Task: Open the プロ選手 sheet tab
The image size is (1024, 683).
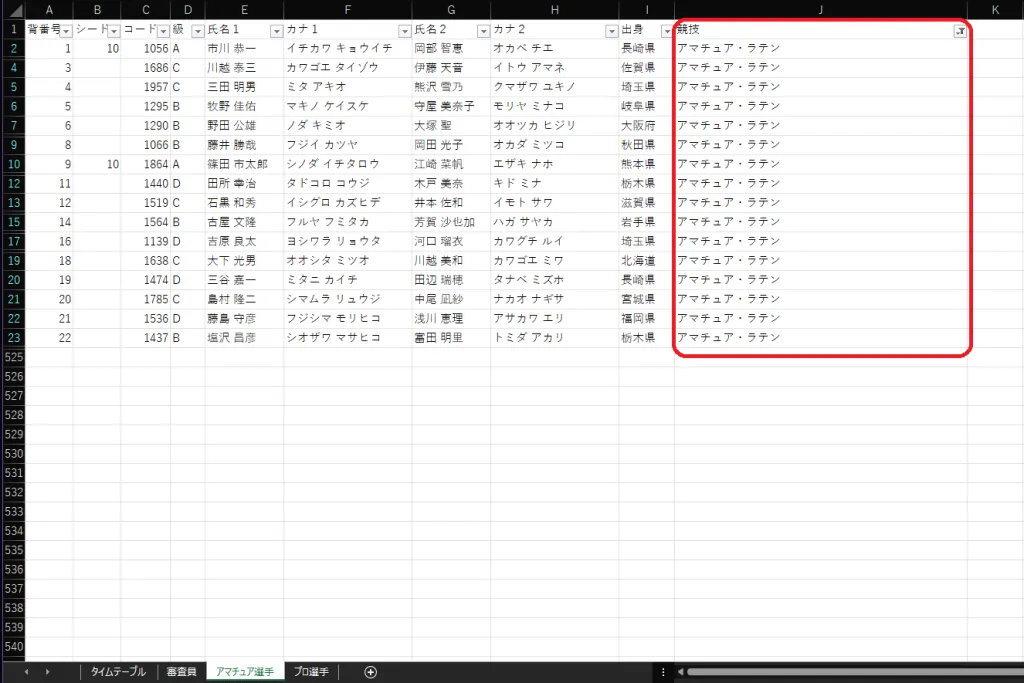Action: pyautogui.click(x=312, y=672)
